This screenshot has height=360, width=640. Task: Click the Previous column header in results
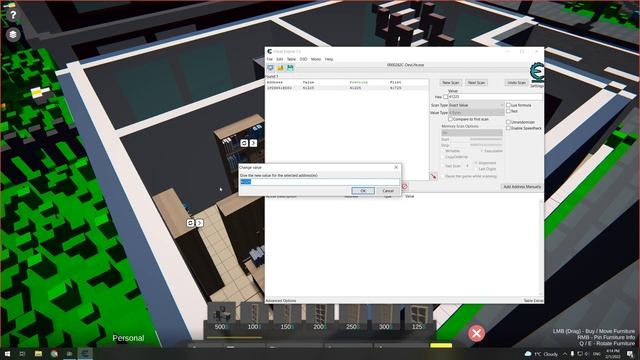tap(359, 82)
